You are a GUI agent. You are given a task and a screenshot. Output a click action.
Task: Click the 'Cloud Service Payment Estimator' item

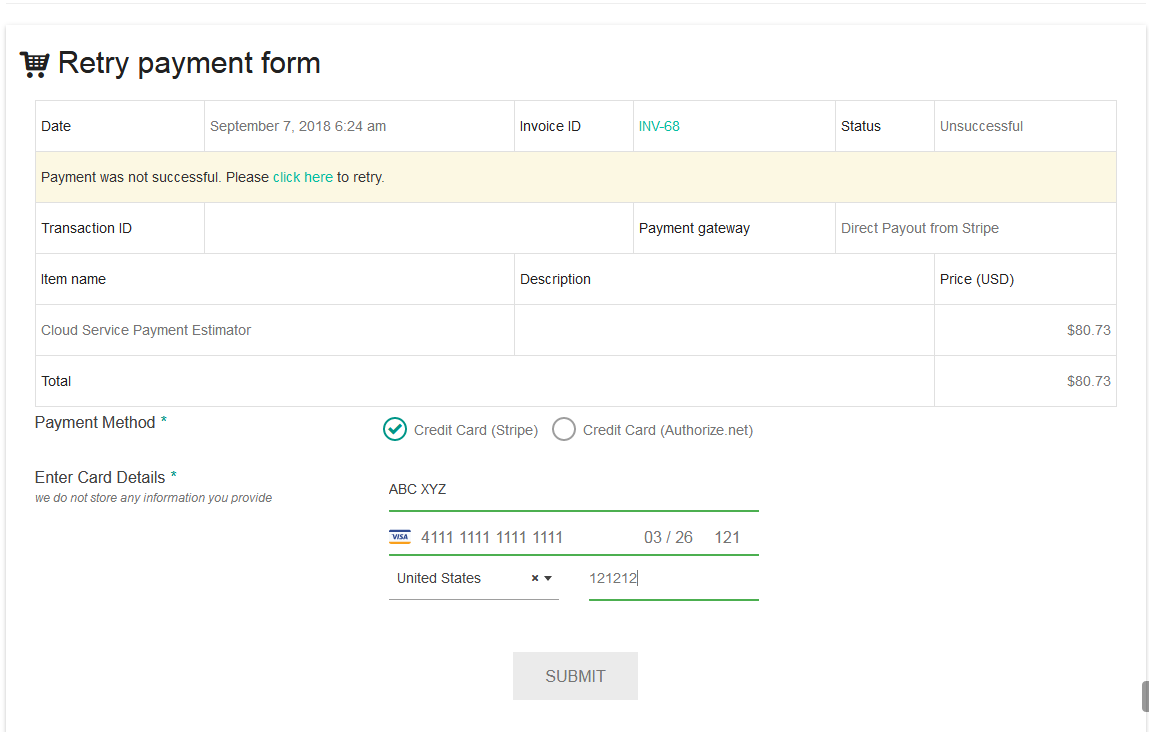[146, 330]
